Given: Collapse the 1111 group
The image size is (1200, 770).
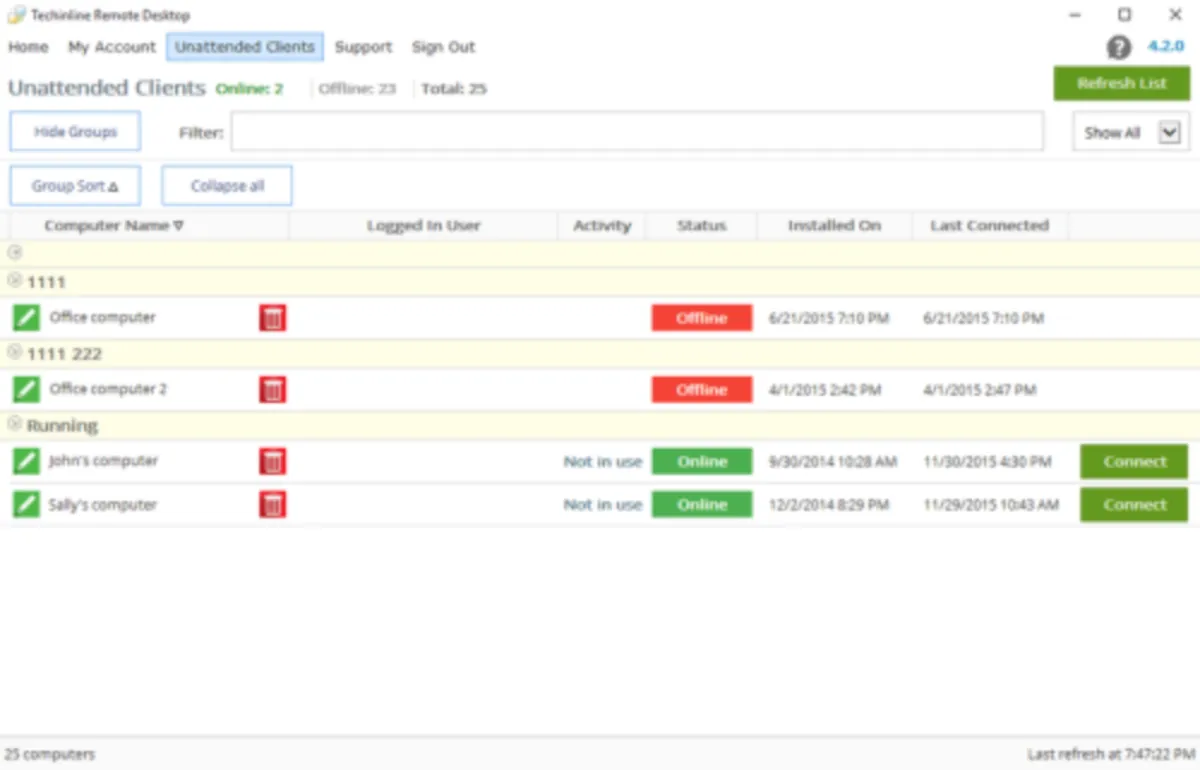Looking at the screenshot, I should tap(14, 281).
